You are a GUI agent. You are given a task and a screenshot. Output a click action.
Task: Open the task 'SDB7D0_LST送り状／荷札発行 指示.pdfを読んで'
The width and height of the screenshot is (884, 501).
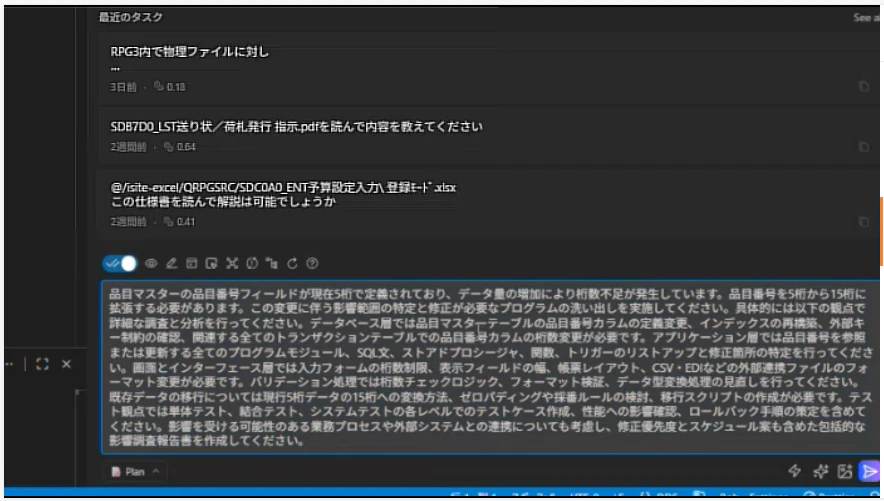(488, 136)
